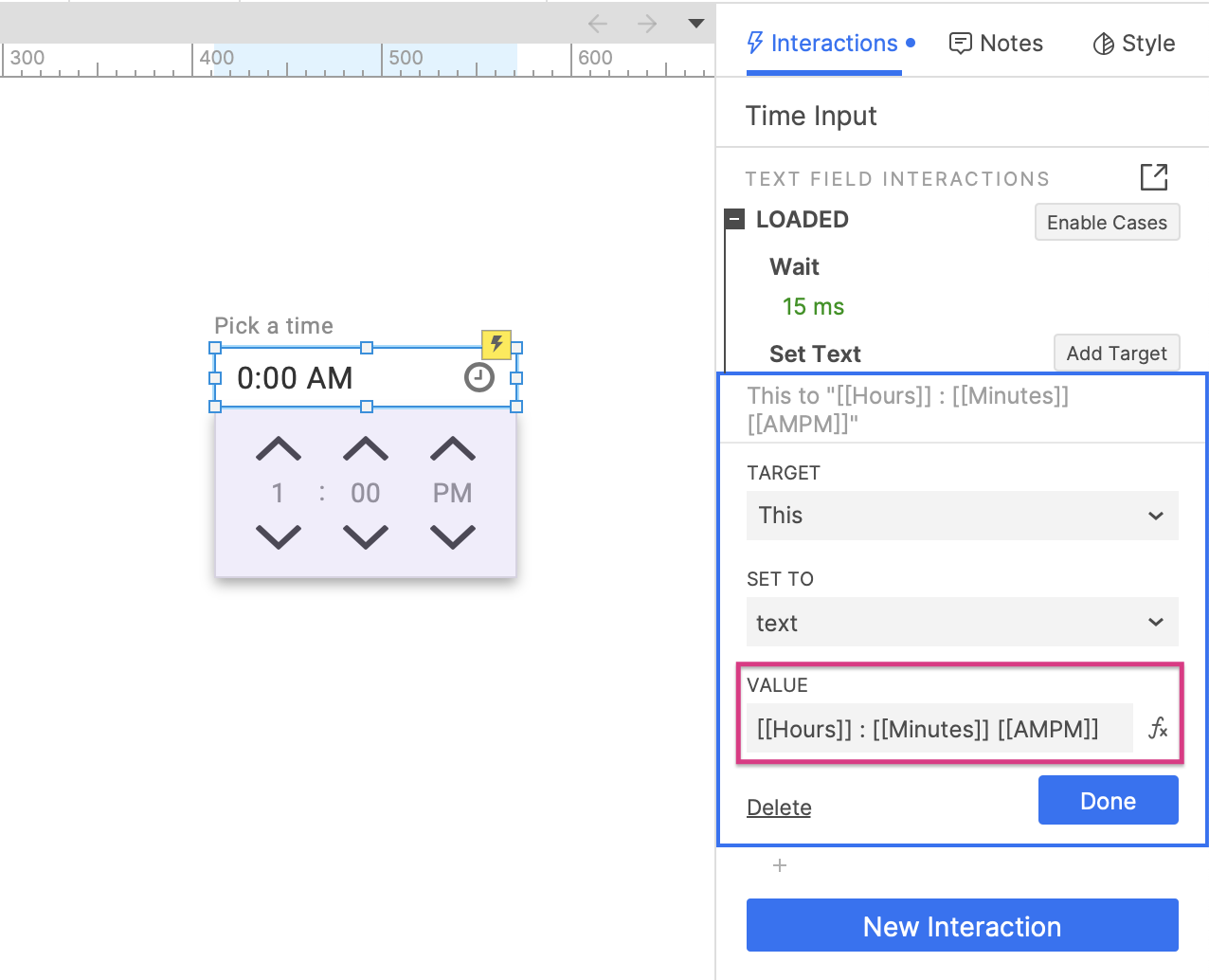Select the Wait action
The image size is (1209, 980).
(x=794, y=267)
